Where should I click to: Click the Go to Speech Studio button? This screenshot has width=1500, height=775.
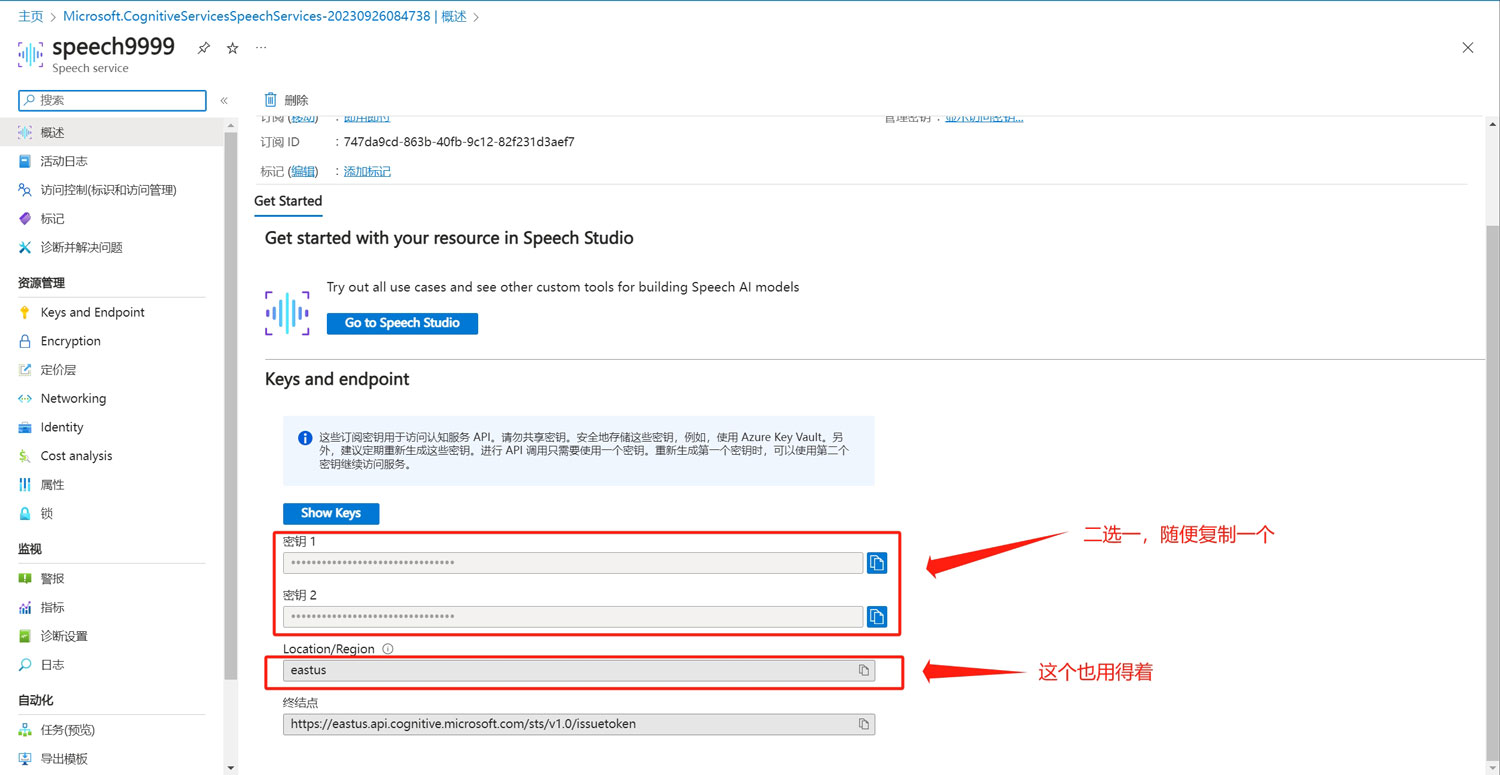402,323
